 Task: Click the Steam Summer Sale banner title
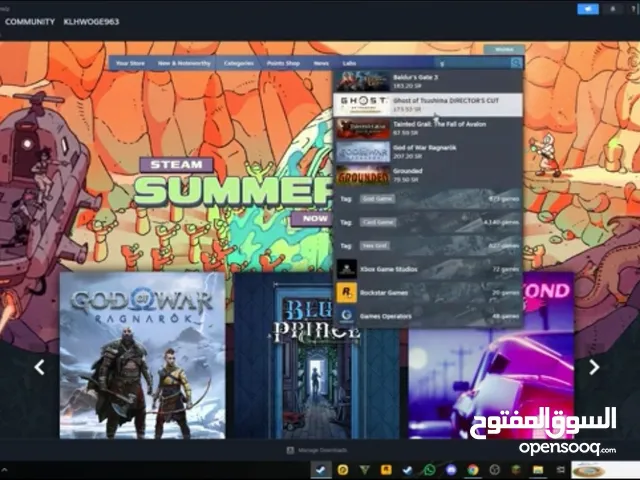click(x=233, y=190)
